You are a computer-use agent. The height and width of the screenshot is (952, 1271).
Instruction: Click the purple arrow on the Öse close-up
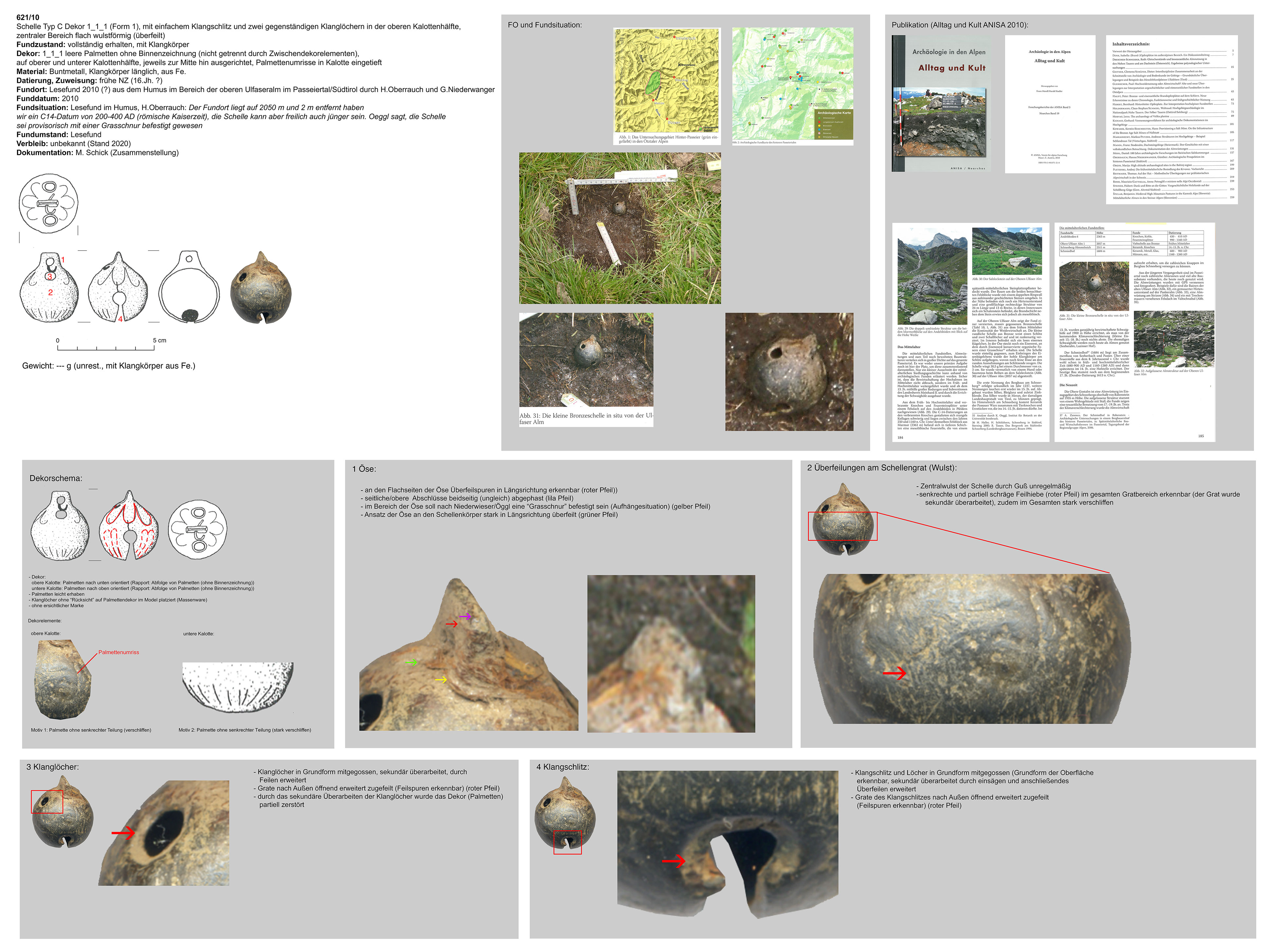tap(465, 616)
